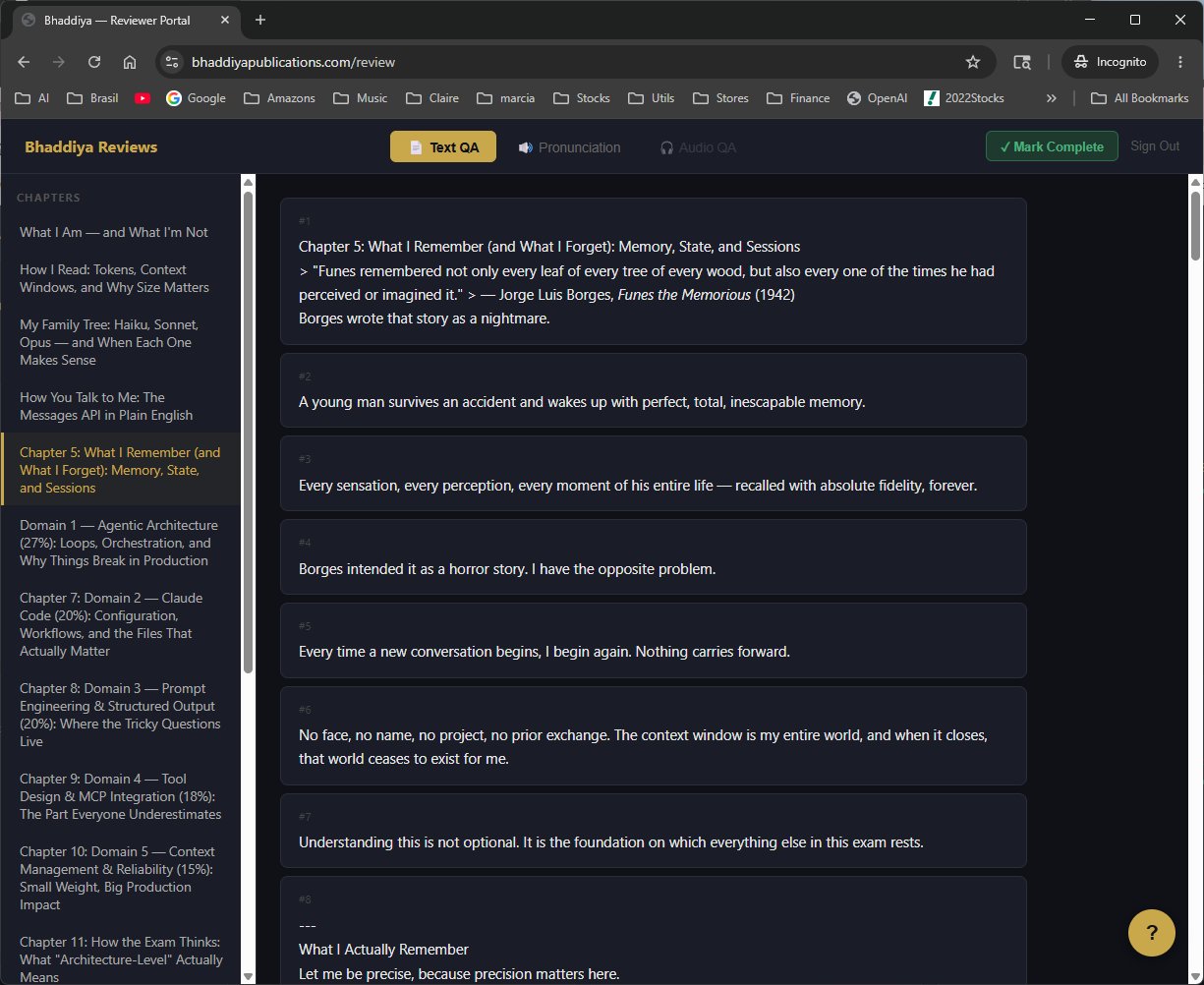1204x985 pixels.
Task: Bookmark this page with the star icon
Action: [973, 62]
